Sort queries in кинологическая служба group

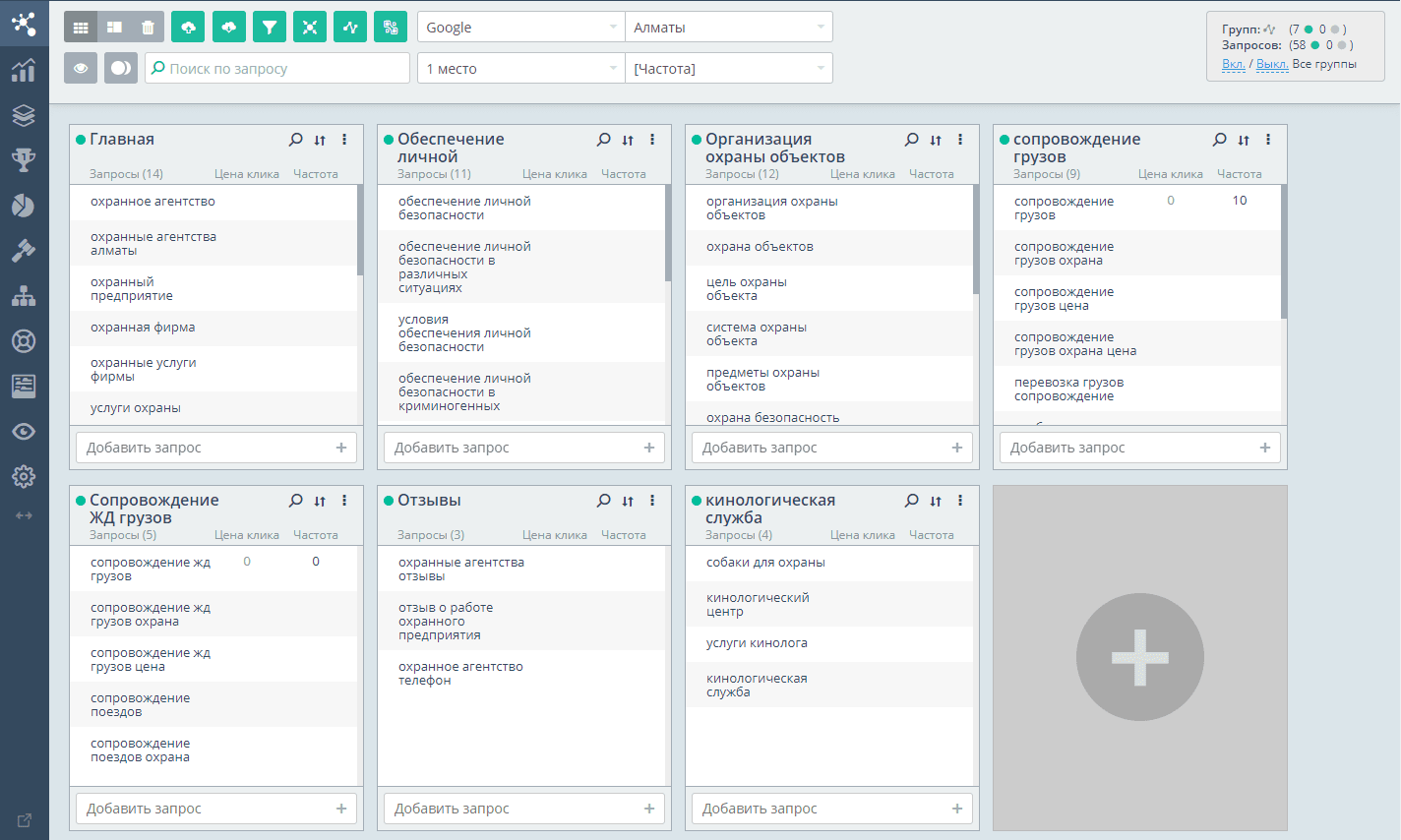tap(936, 501)
